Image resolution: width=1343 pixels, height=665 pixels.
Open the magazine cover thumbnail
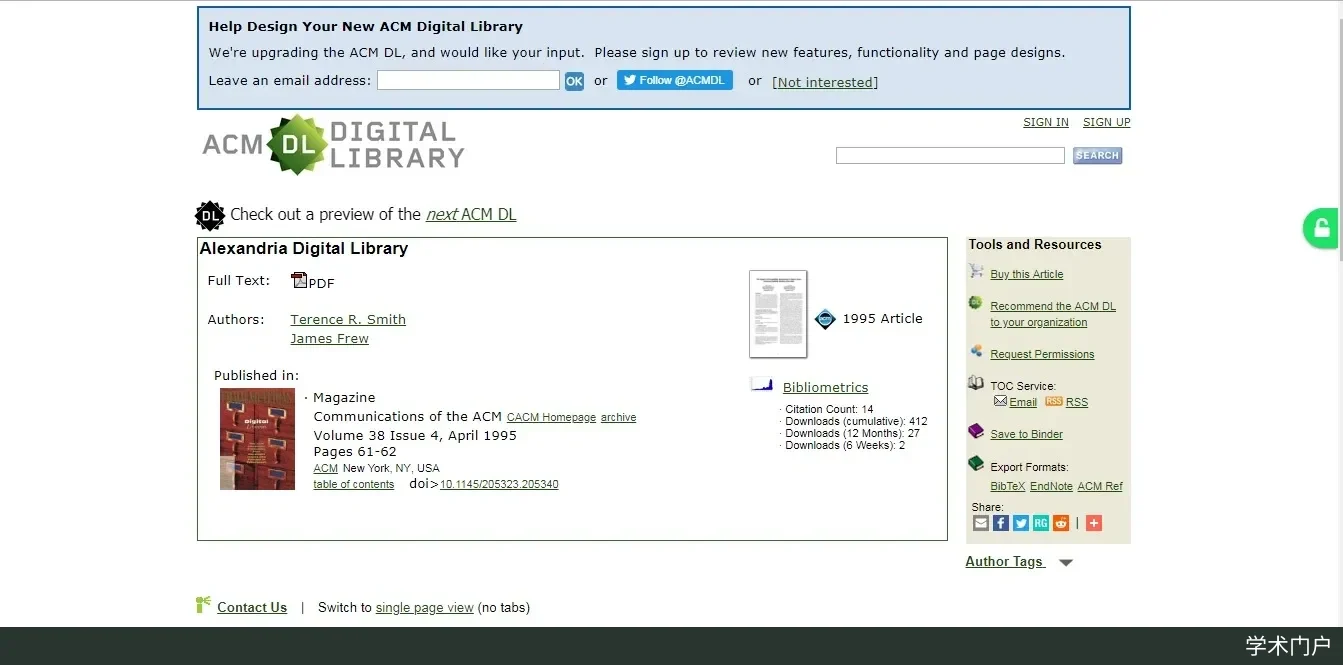tap(257, 439)
